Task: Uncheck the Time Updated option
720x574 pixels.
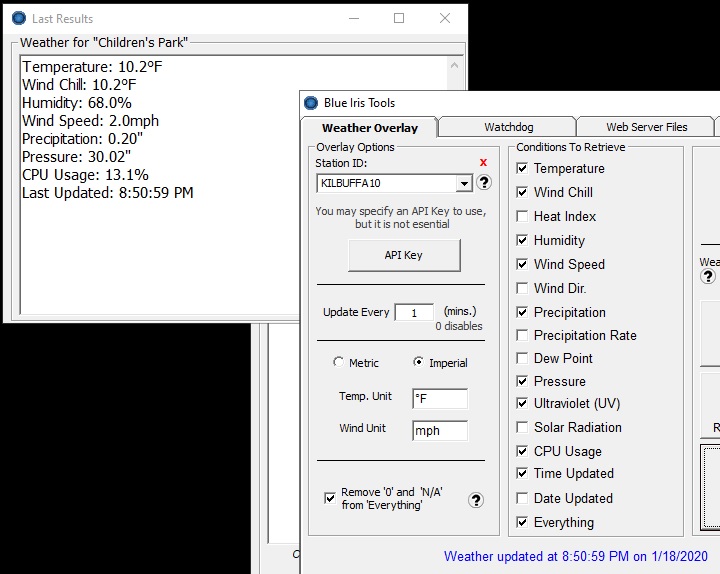Action: pyautogui.click(x=522, y=473)
